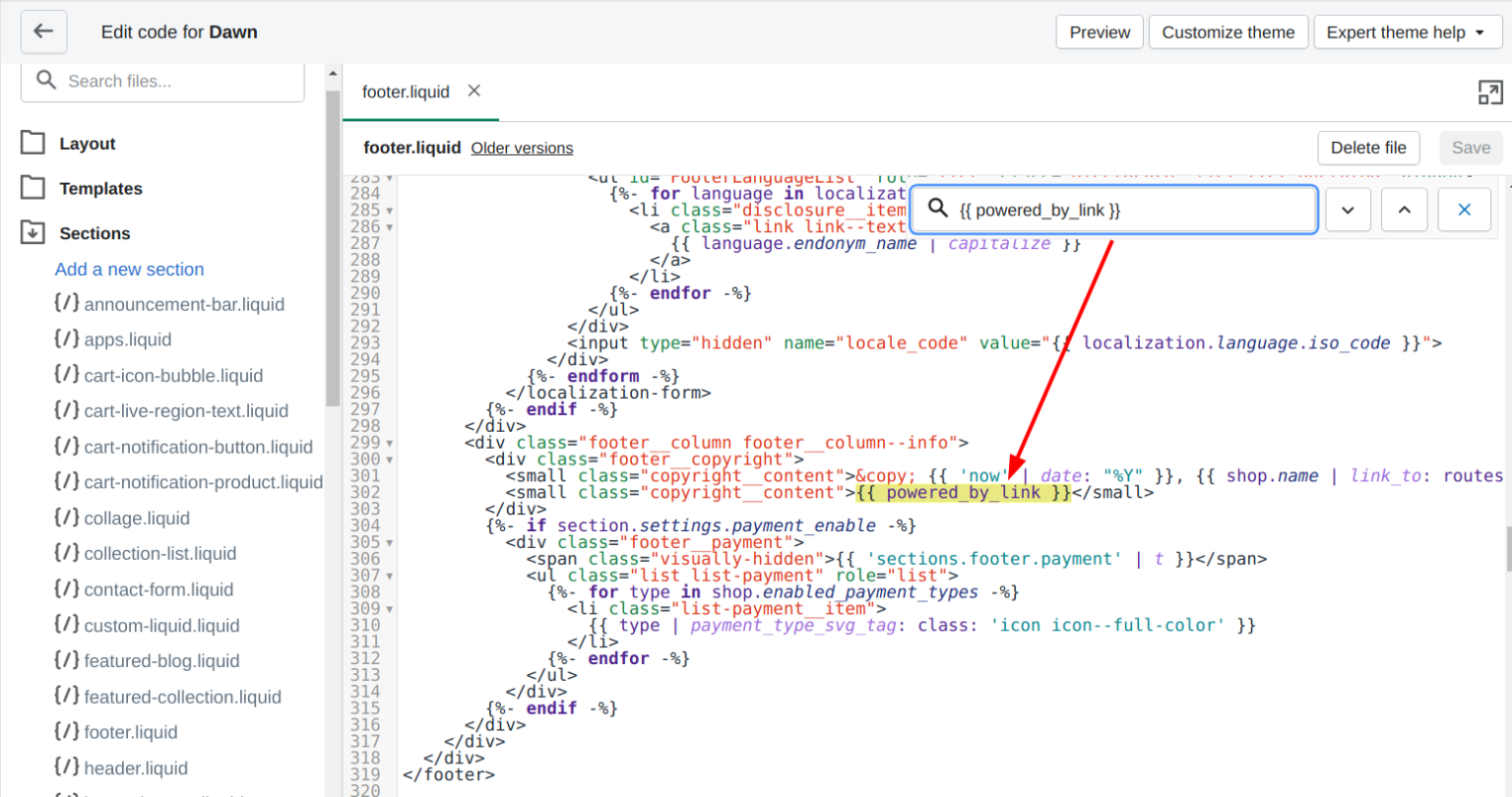
Task: Click the Preview button
Action: click(x=1100, y=32)
